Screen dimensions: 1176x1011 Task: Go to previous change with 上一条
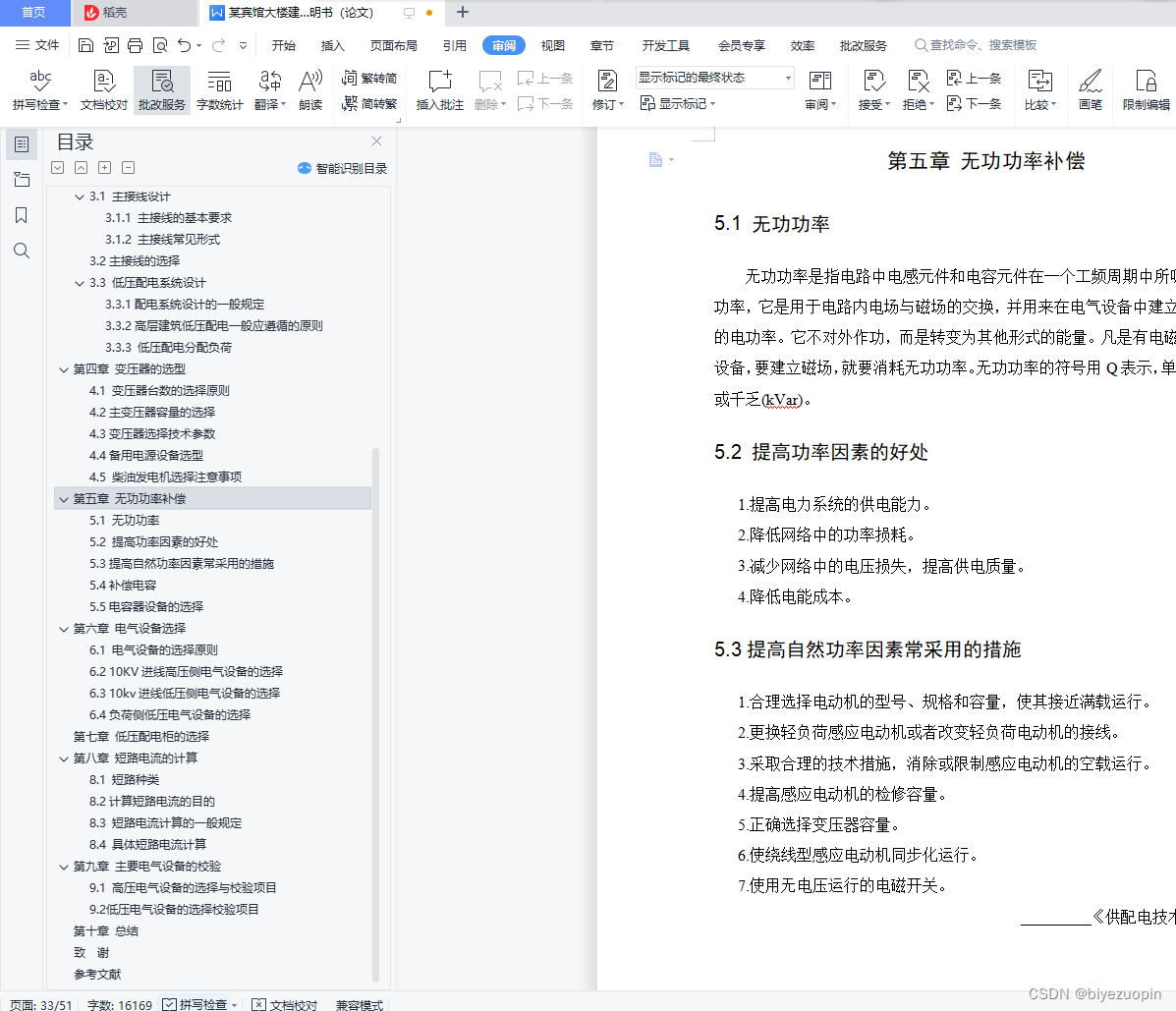coord(975,78)
